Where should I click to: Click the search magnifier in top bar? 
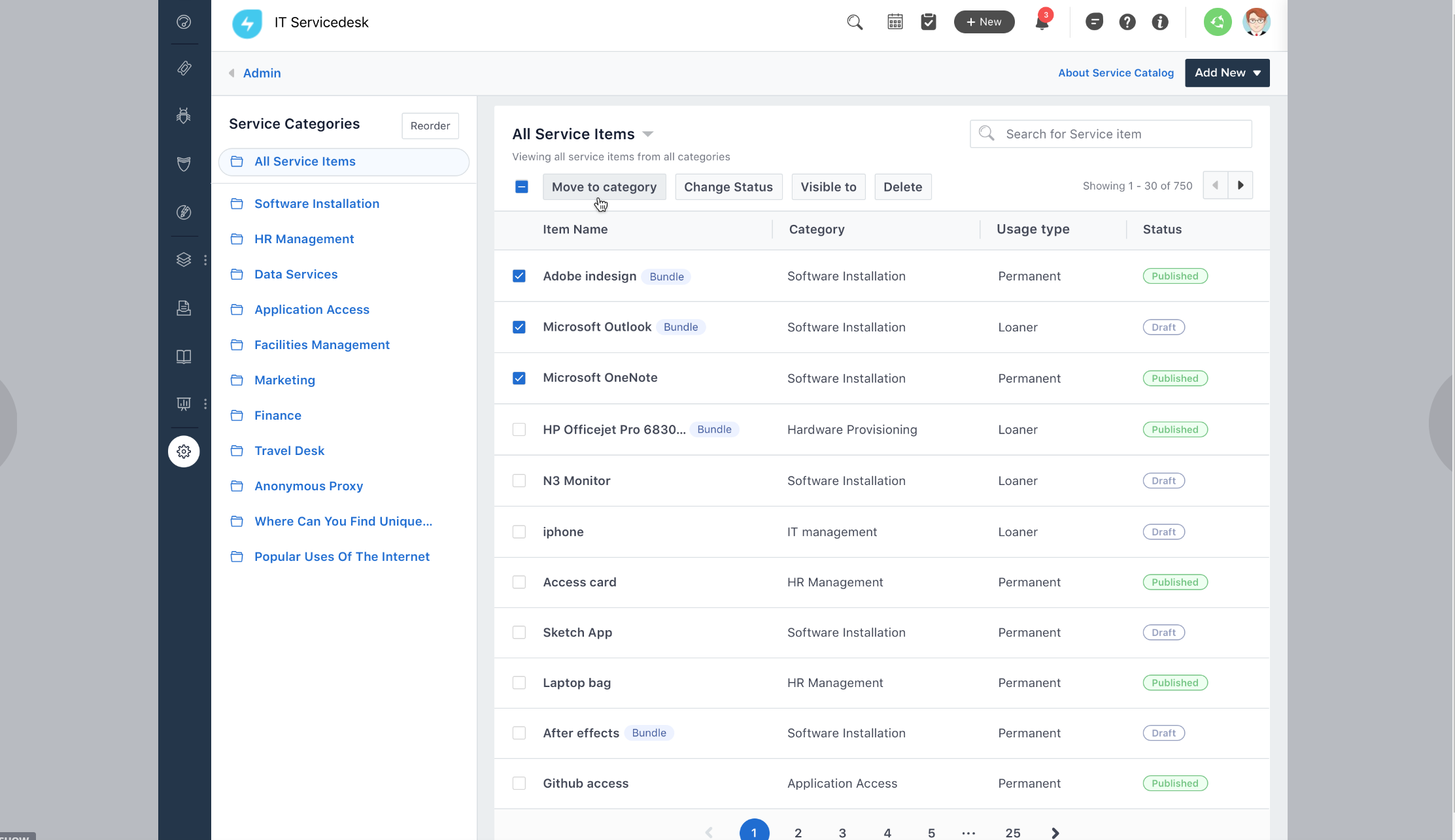(855, 22)
